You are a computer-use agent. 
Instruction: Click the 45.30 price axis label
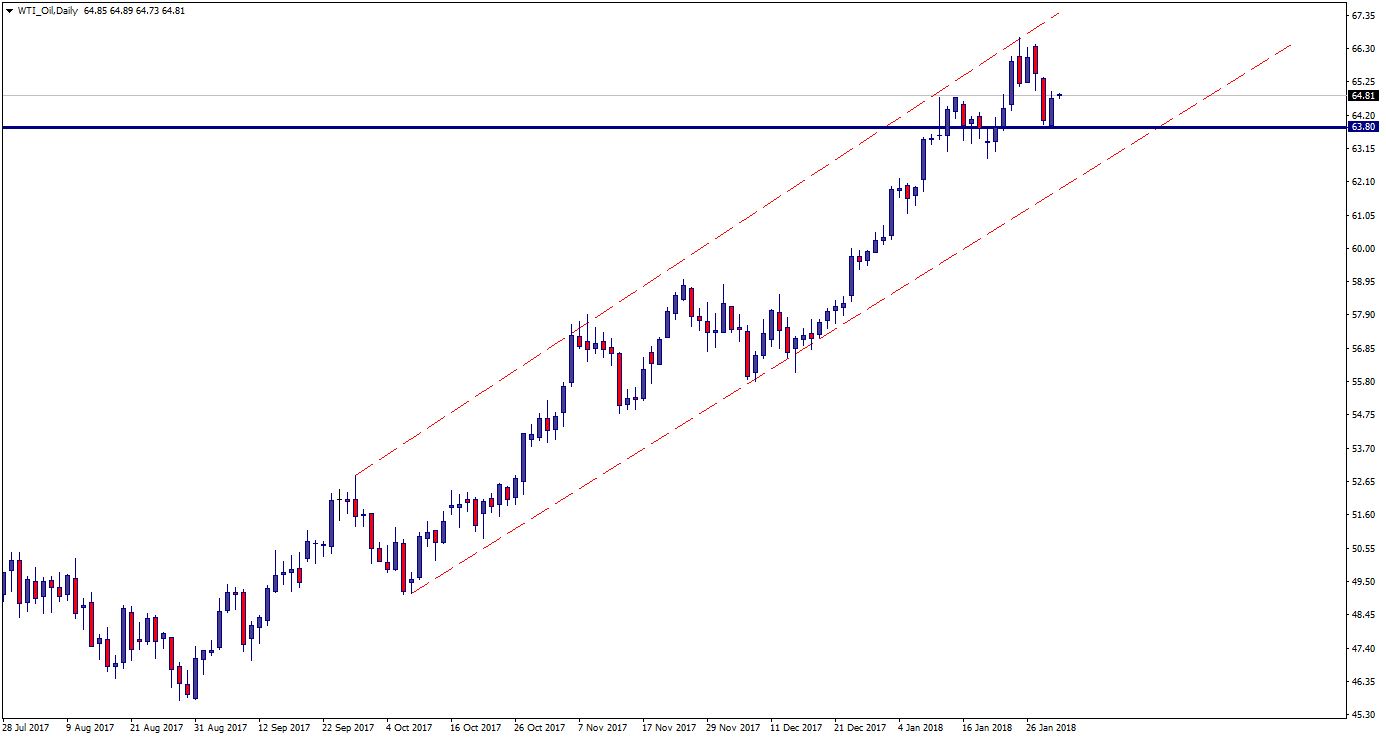coord(1361,715)
